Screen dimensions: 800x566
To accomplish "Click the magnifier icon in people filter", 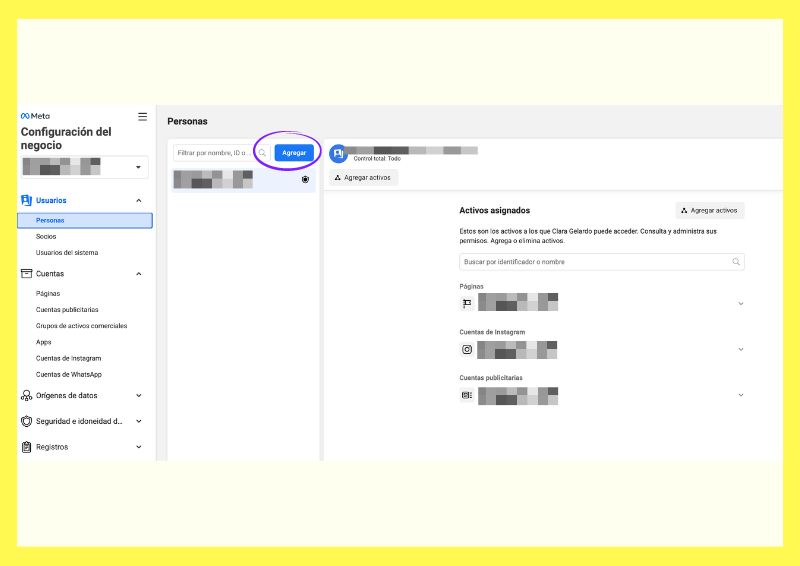I will tap(262, 153).
